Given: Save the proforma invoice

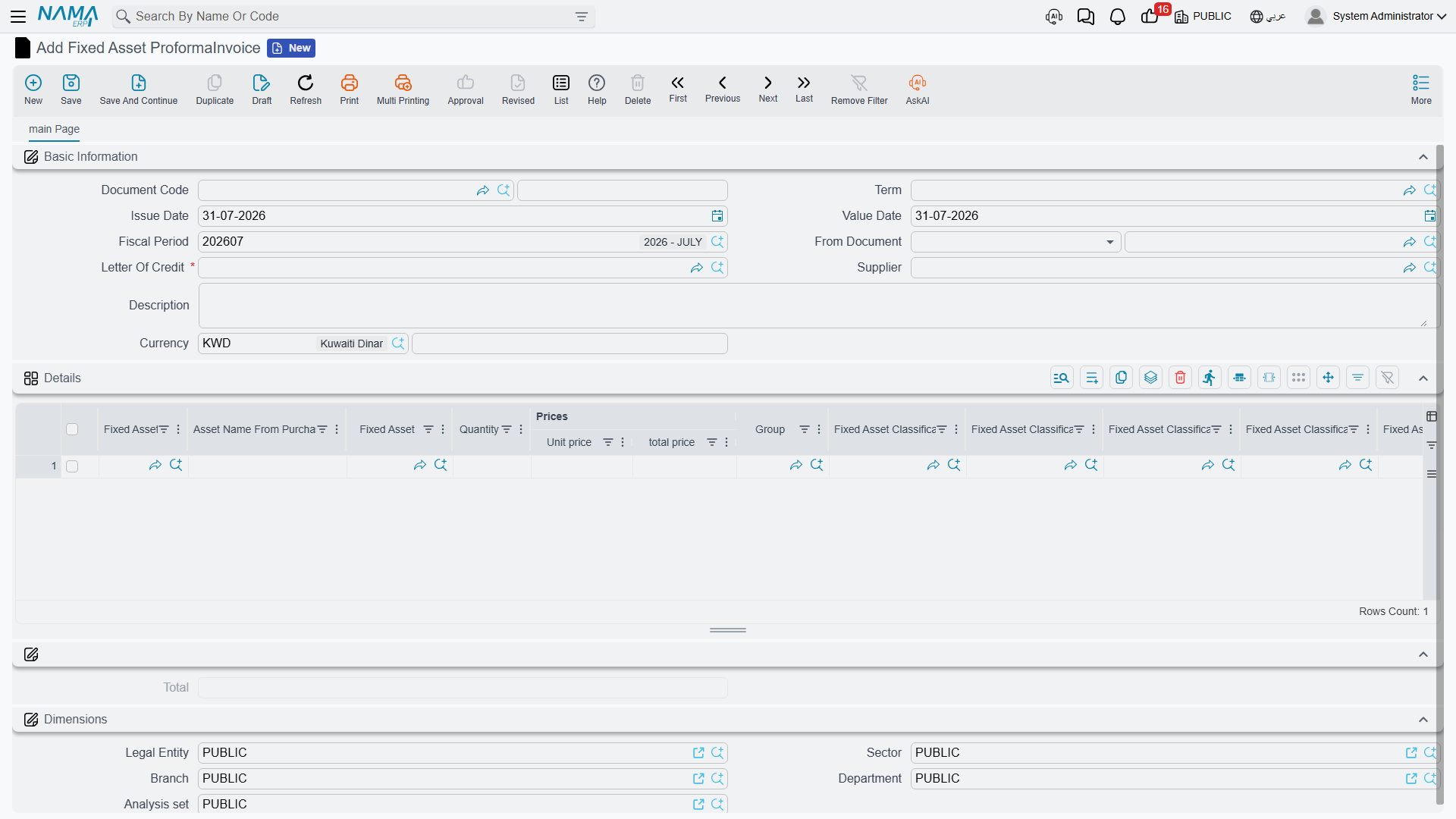Looking at the screenshot, I should (x=71, y=89).
